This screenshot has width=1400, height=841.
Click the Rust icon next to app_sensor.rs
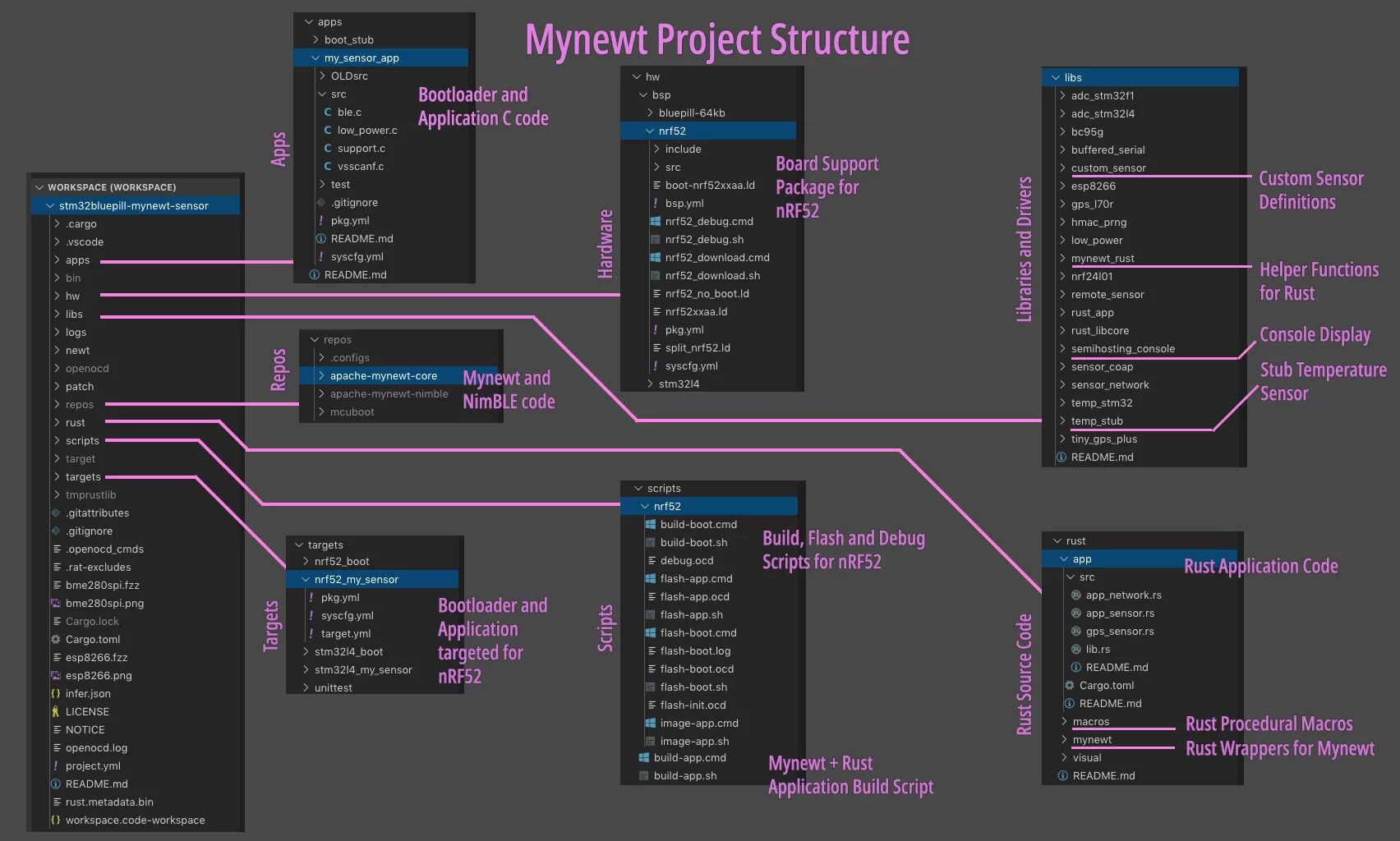tap(1076, 613)
